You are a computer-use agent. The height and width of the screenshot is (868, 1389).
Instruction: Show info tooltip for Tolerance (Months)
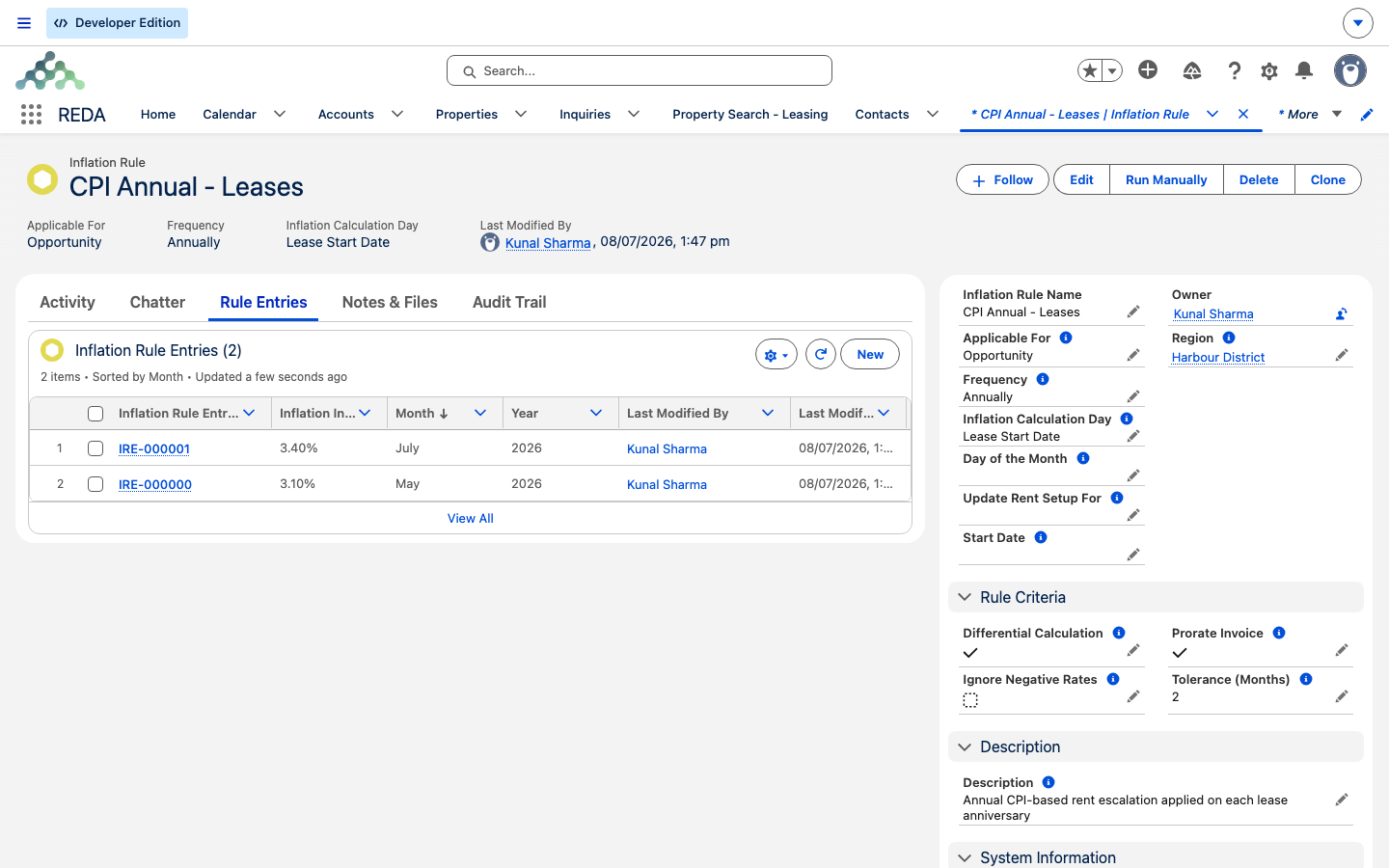coord(1306,679)
